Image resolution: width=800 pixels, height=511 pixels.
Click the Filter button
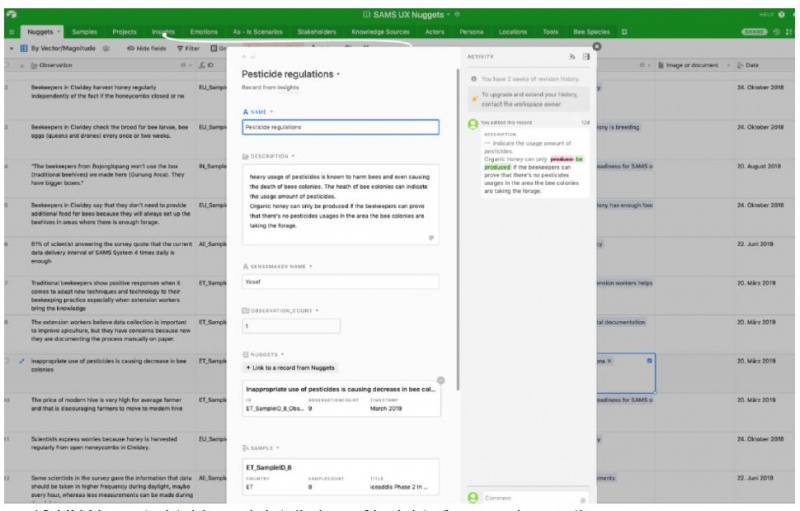(x=188, y=48)
